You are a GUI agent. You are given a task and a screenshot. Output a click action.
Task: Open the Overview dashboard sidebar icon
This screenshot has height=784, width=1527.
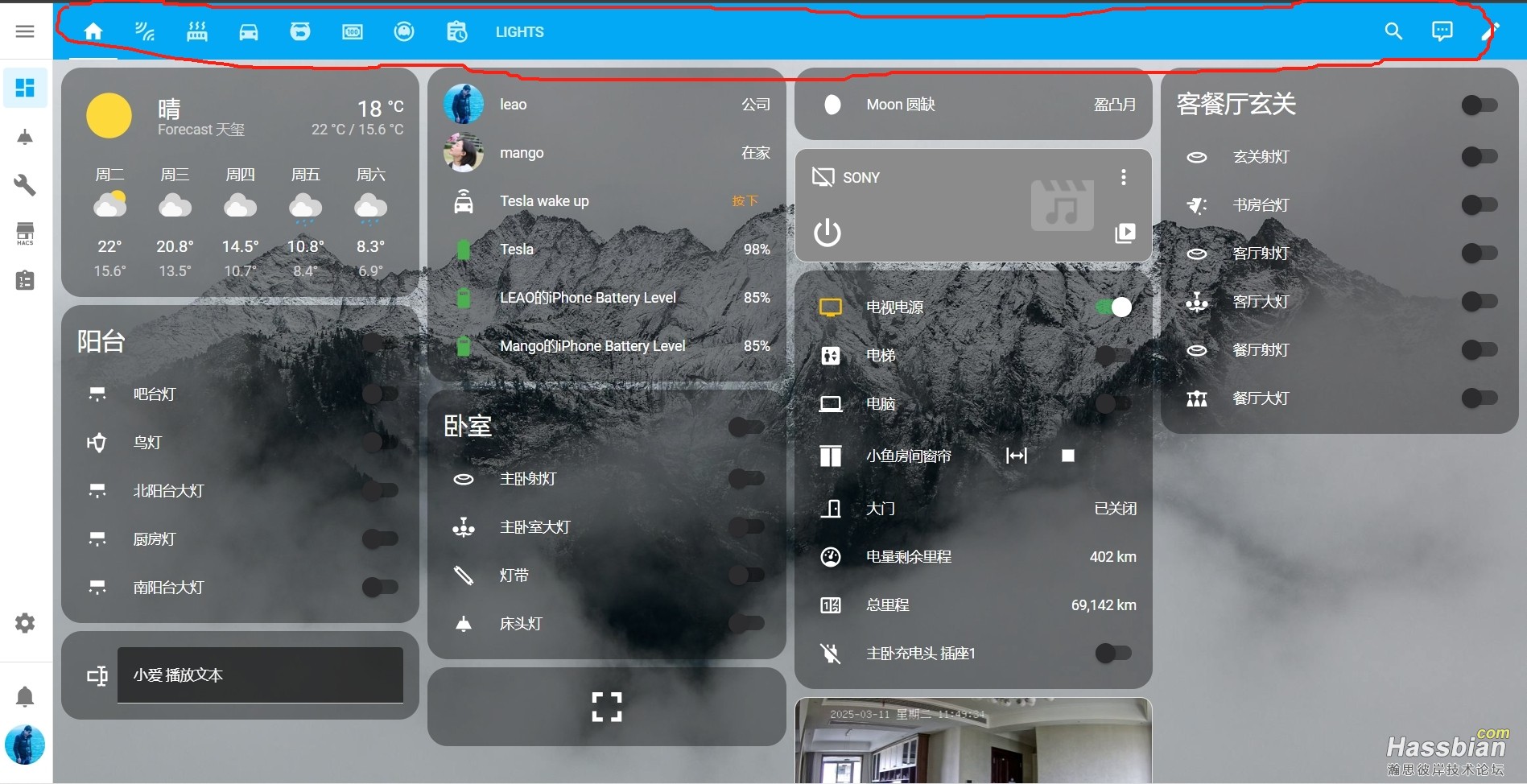(25, 88)
